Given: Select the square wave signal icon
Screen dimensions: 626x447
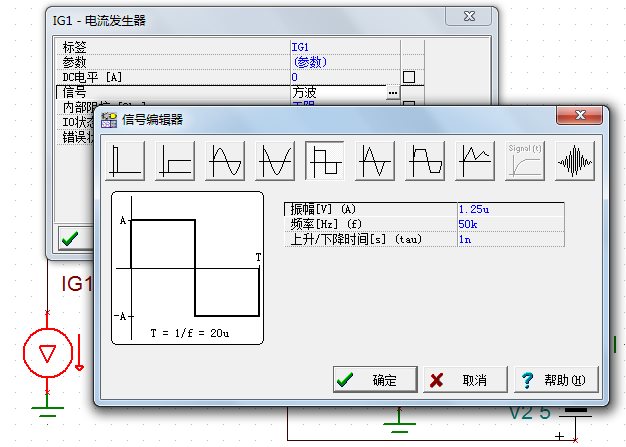Looking at the screenshot, I should pos(325,161).
